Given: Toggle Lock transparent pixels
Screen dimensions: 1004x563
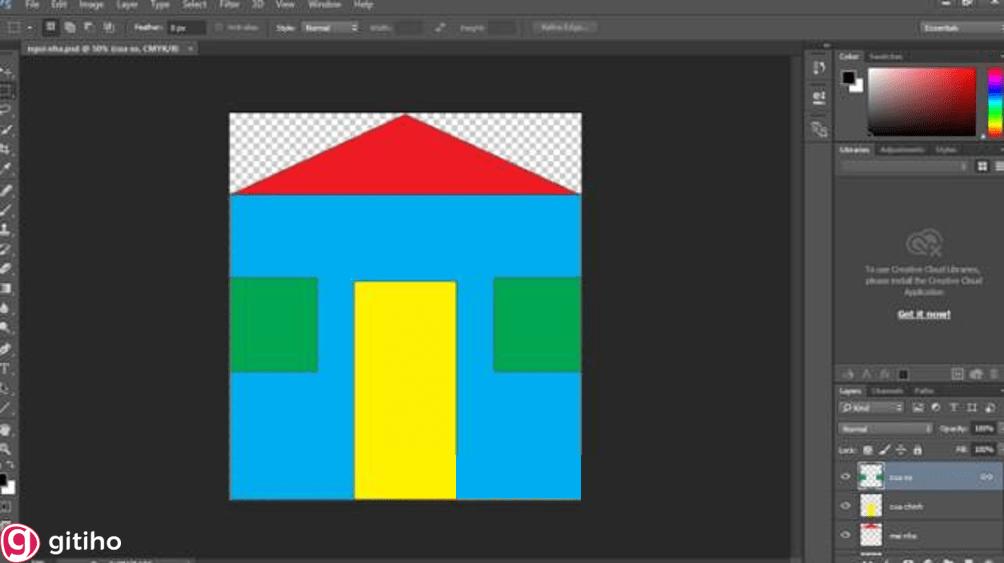Looking at the screenshot, I should tap(868, 450).
